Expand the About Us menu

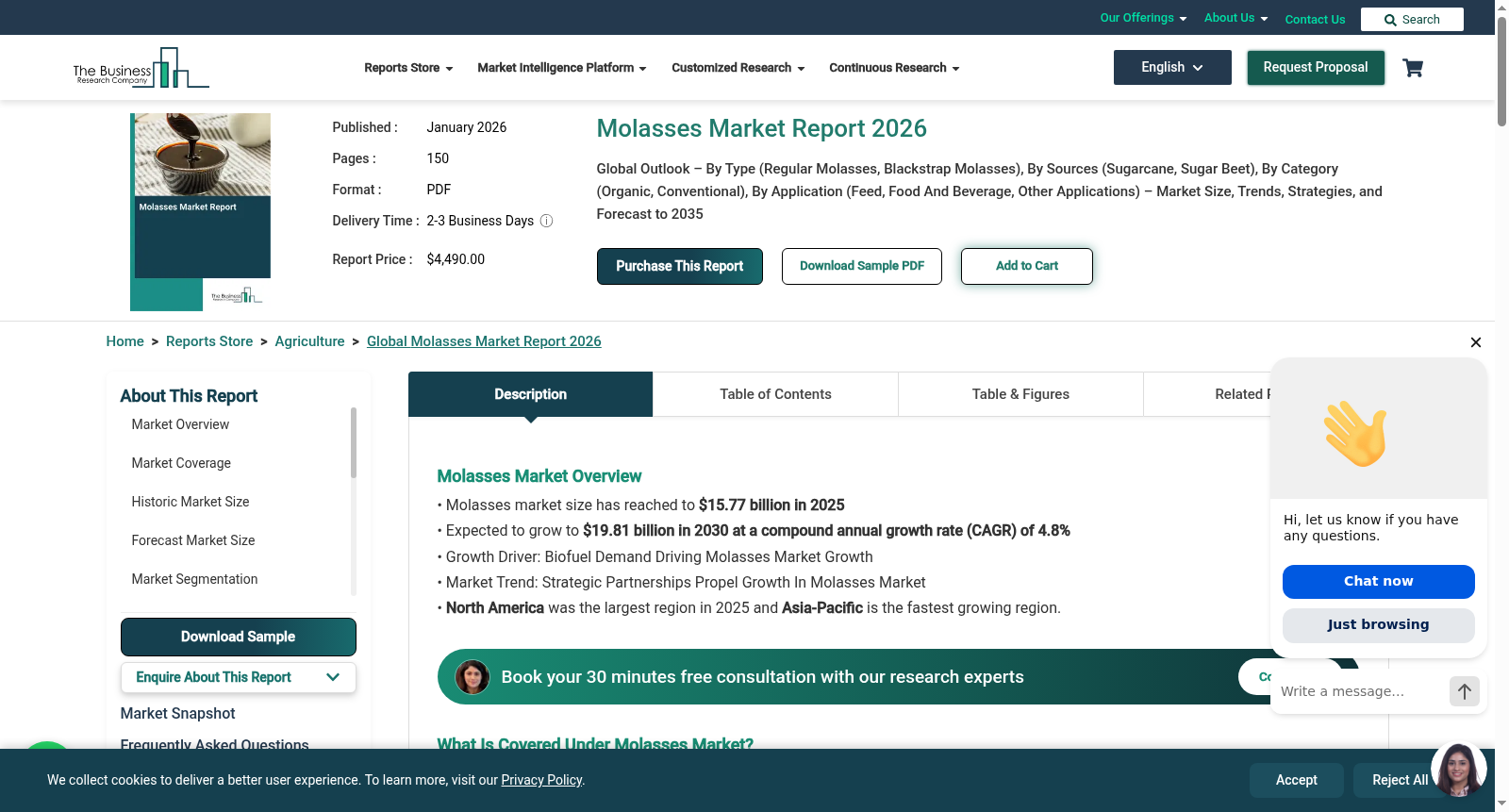tap(1235, 18)
